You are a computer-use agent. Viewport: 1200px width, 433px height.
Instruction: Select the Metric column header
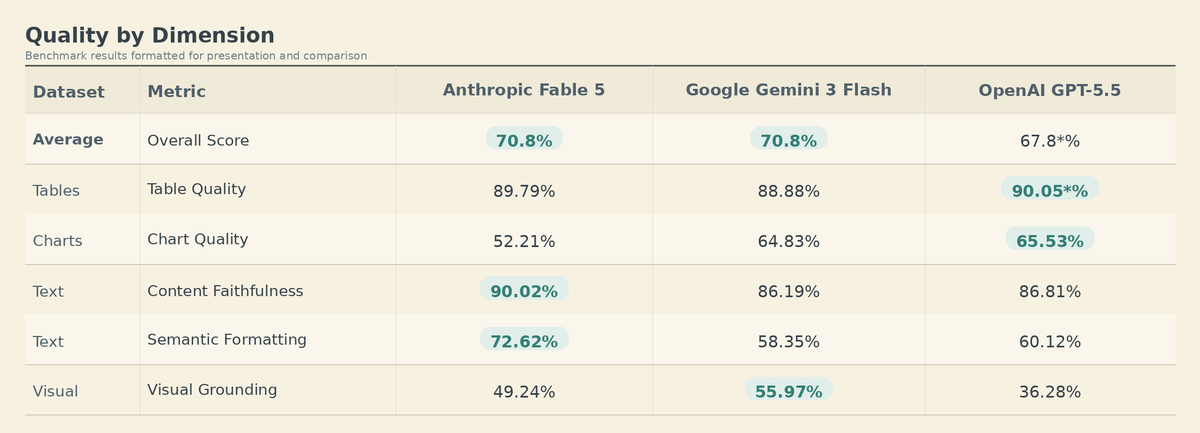176,92
